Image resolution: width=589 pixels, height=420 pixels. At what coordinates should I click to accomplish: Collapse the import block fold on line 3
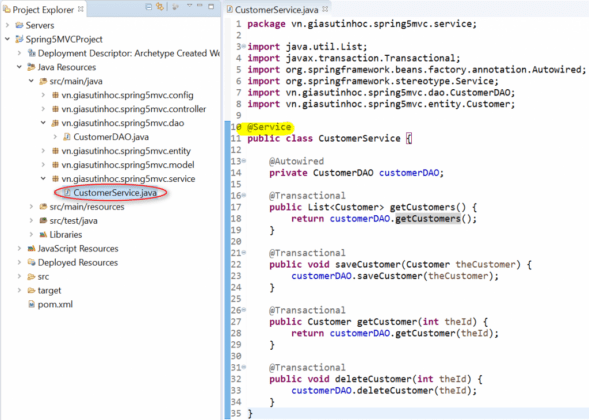point(244,46)
